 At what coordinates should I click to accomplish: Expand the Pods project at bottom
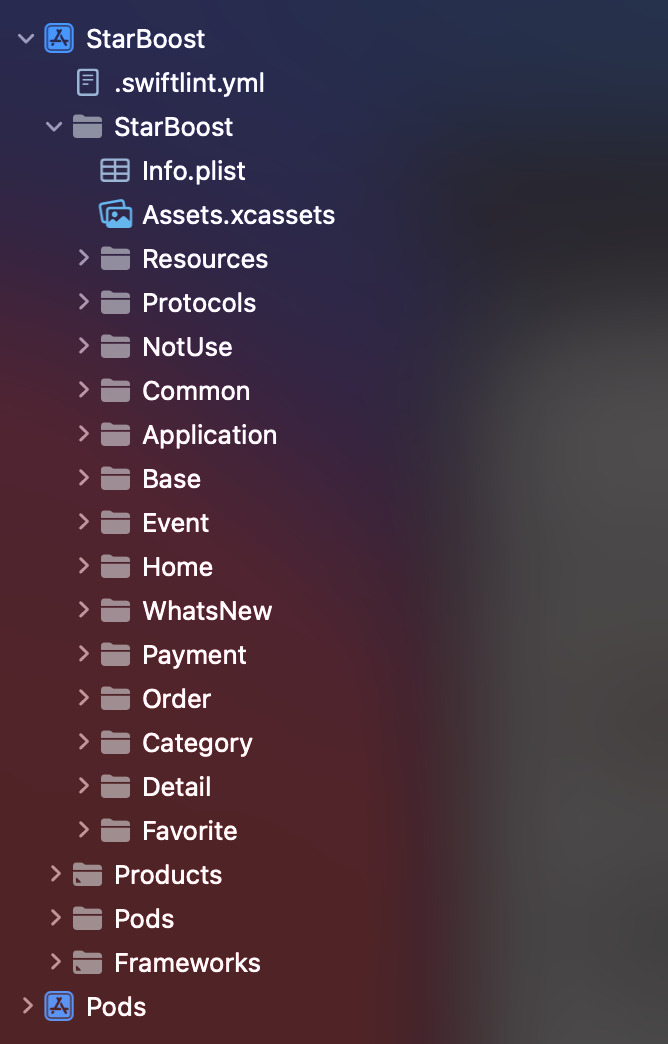coord(26,1007)
